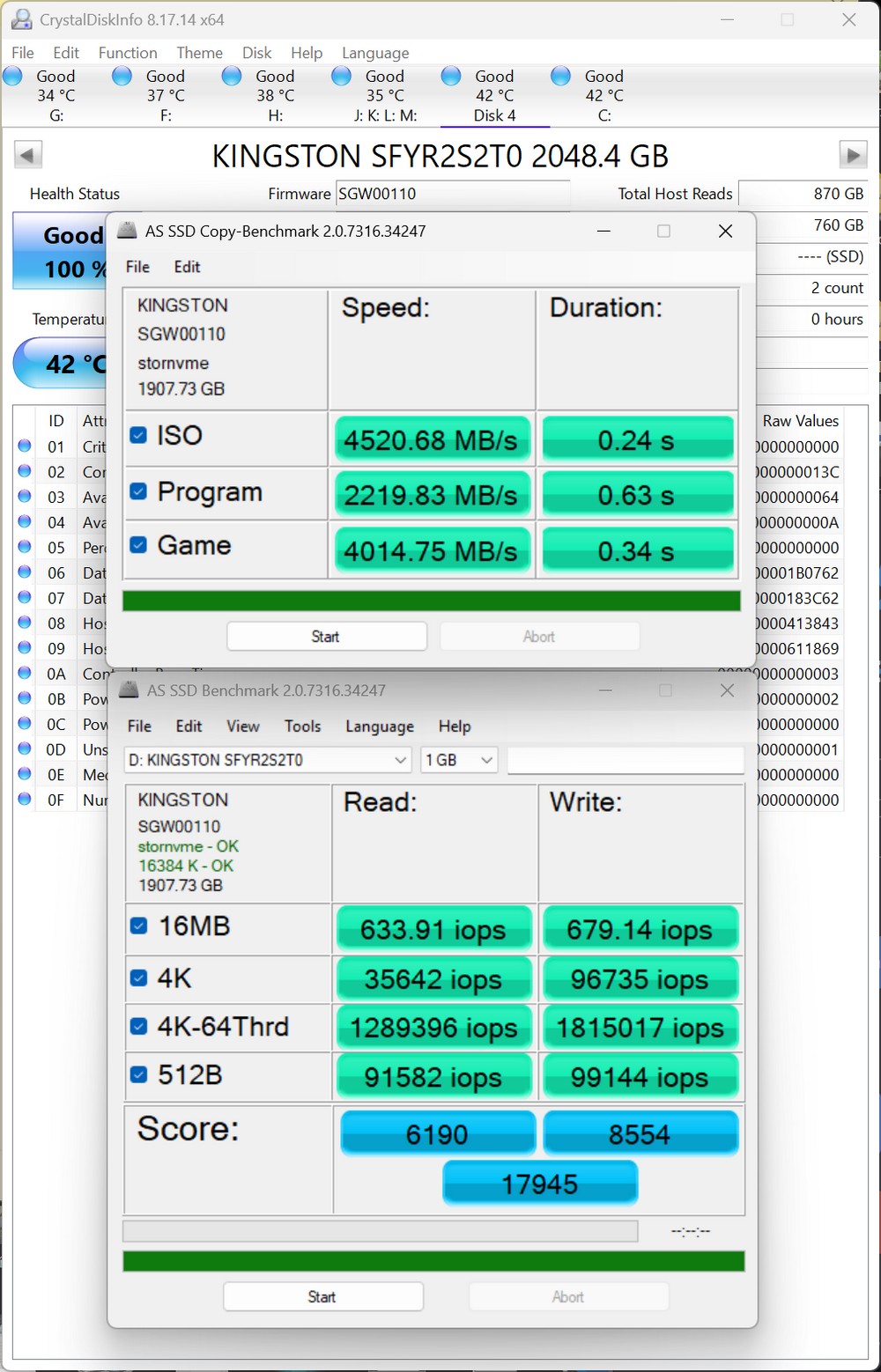881x1372 pixels.
Task: Open CrystalDiskInfo File menu
Action: (23, 53)
